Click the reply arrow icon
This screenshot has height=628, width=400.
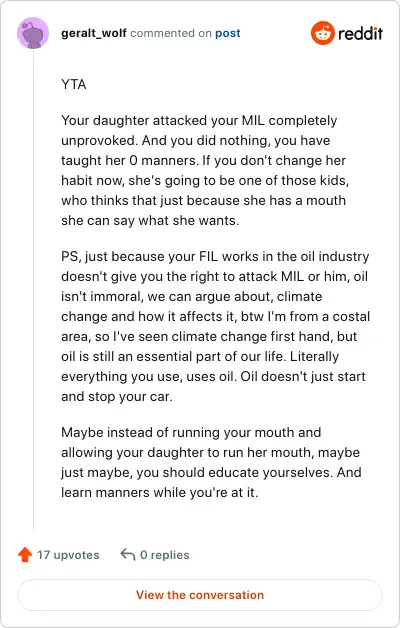click(128, 555)
